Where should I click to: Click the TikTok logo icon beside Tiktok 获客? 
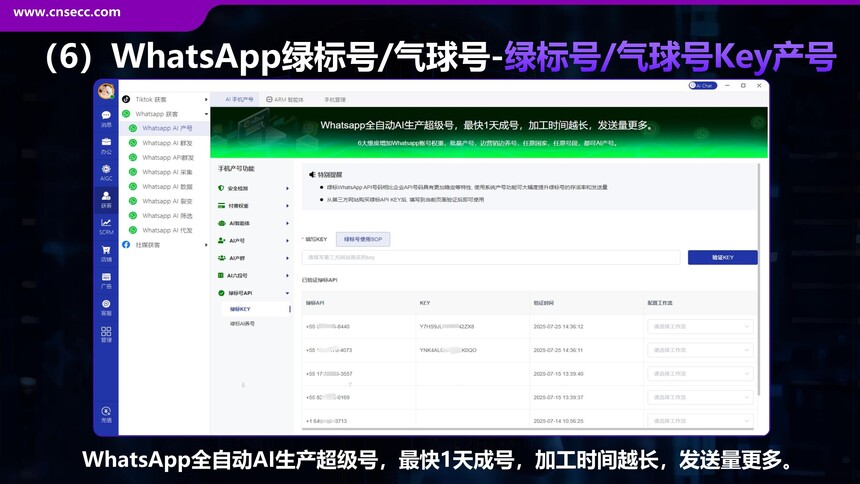click(x=126, y=99)
